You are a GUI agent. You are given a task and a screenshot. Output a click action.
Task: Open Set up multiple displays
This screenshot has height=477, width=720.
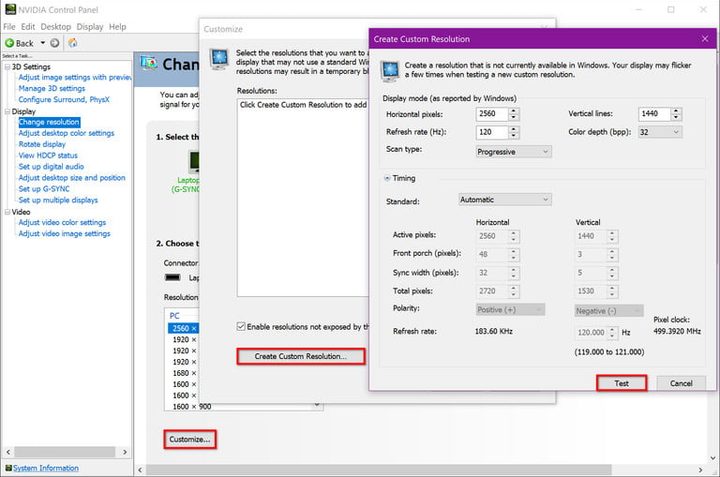pos(58,200)
